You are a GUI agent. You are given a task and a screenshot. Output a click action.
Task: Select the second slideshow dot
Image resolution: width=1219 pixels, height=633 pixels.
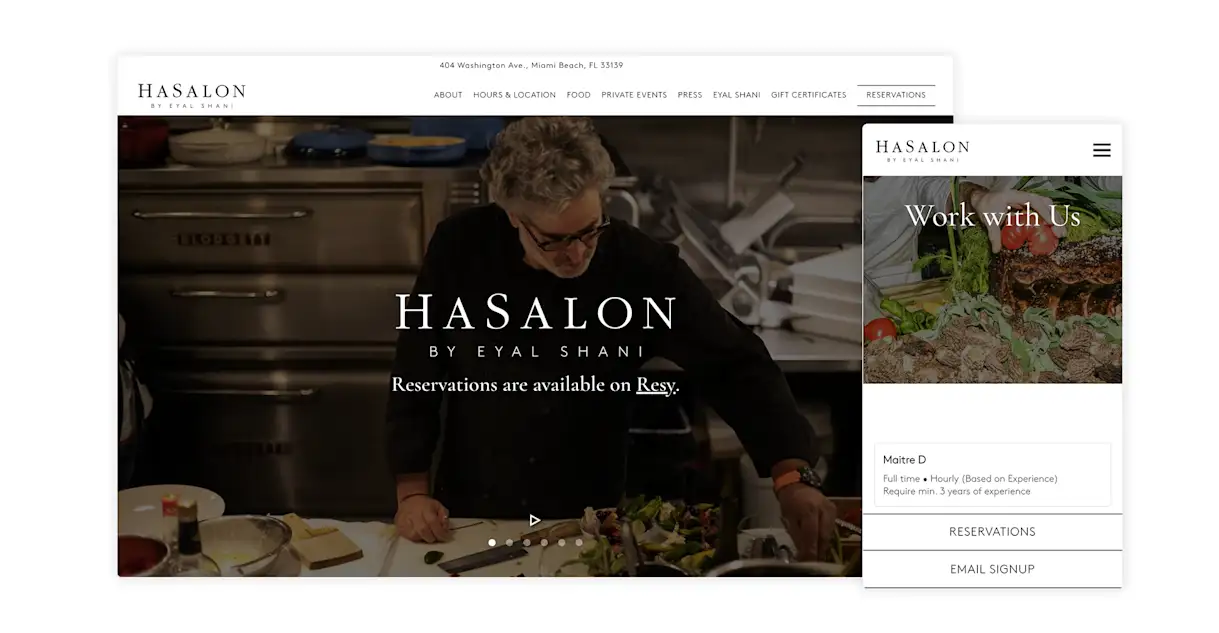click(x=509, y=543)
